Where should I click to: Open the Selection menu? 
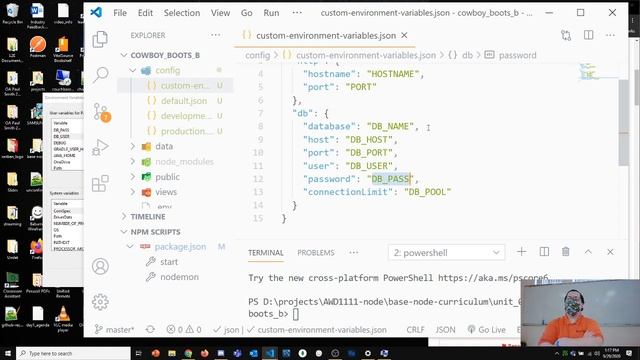[x=182, y=13]
